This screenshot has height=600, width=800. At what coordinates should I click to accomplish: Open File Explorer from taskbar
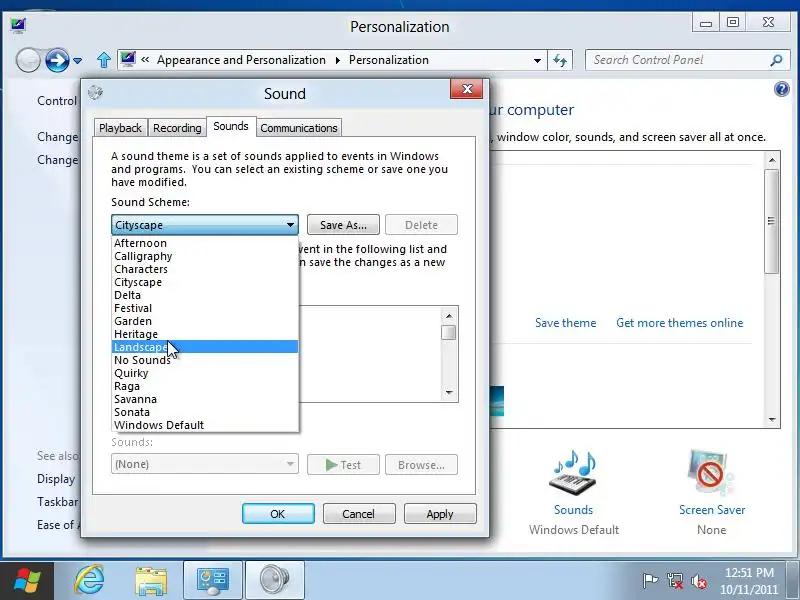pyautogui.click(x=151, y=581)
